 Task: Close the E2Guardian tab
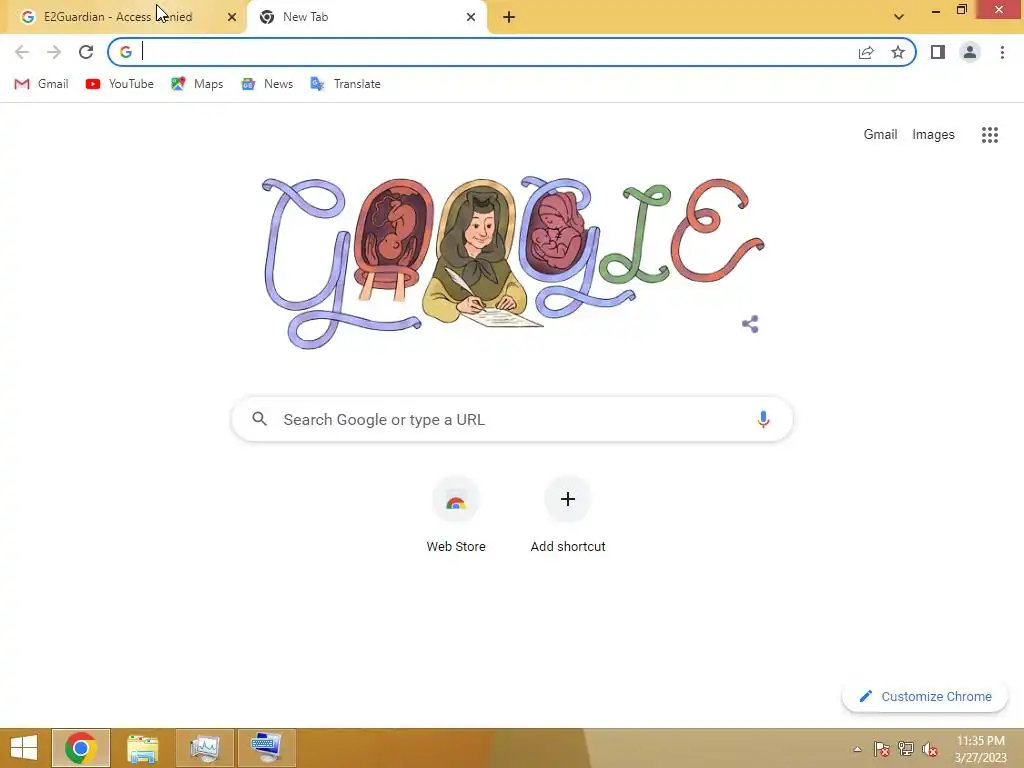click(x=232, y=17)
